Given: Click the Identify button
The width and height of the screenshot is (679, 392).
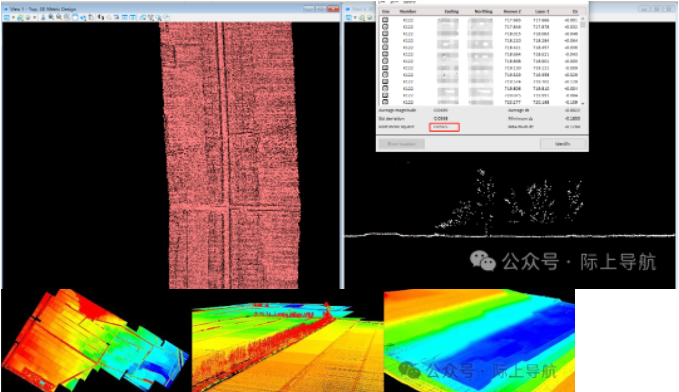Looking at the screenshot, I should click(x=563, y=143).
